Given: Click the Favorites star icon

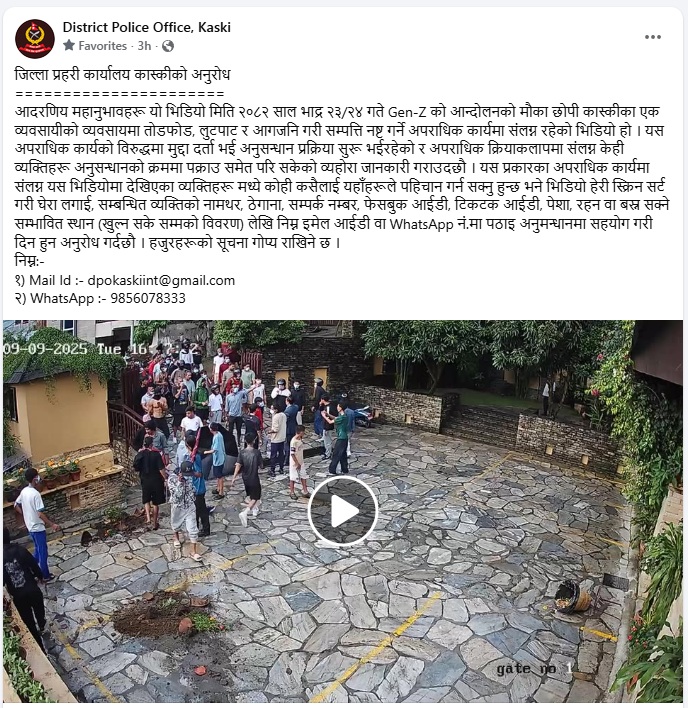Looking at the screenshot, I should click(69, 45).
